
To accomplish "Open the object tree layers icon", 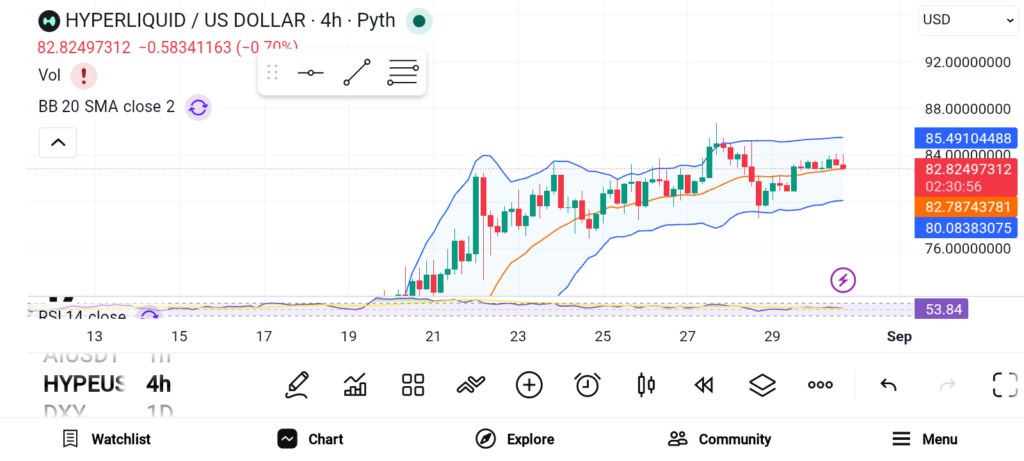I will tap(762, 385).
